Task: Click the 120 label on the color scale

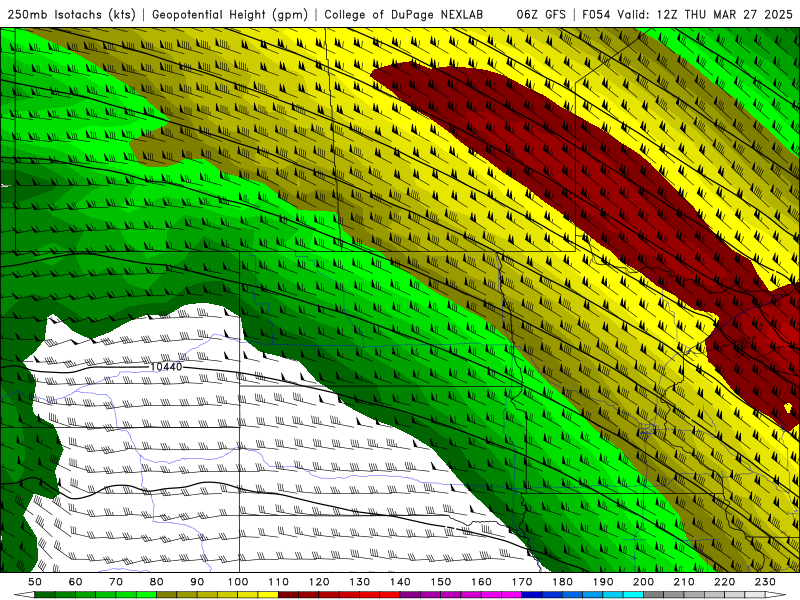Action: 319,582
